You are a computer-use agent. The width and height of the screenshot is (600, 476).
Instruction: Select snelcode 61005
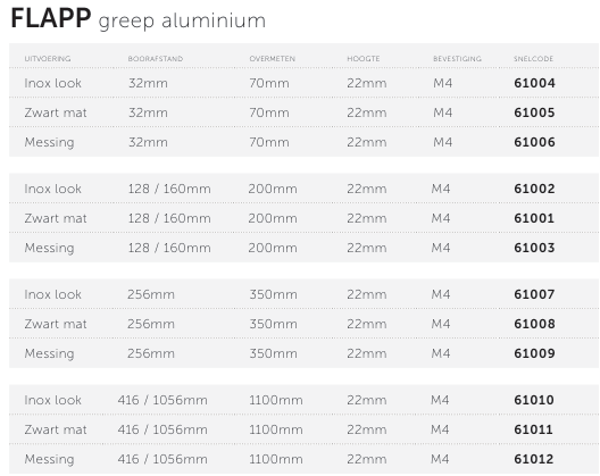coord(534,113)
